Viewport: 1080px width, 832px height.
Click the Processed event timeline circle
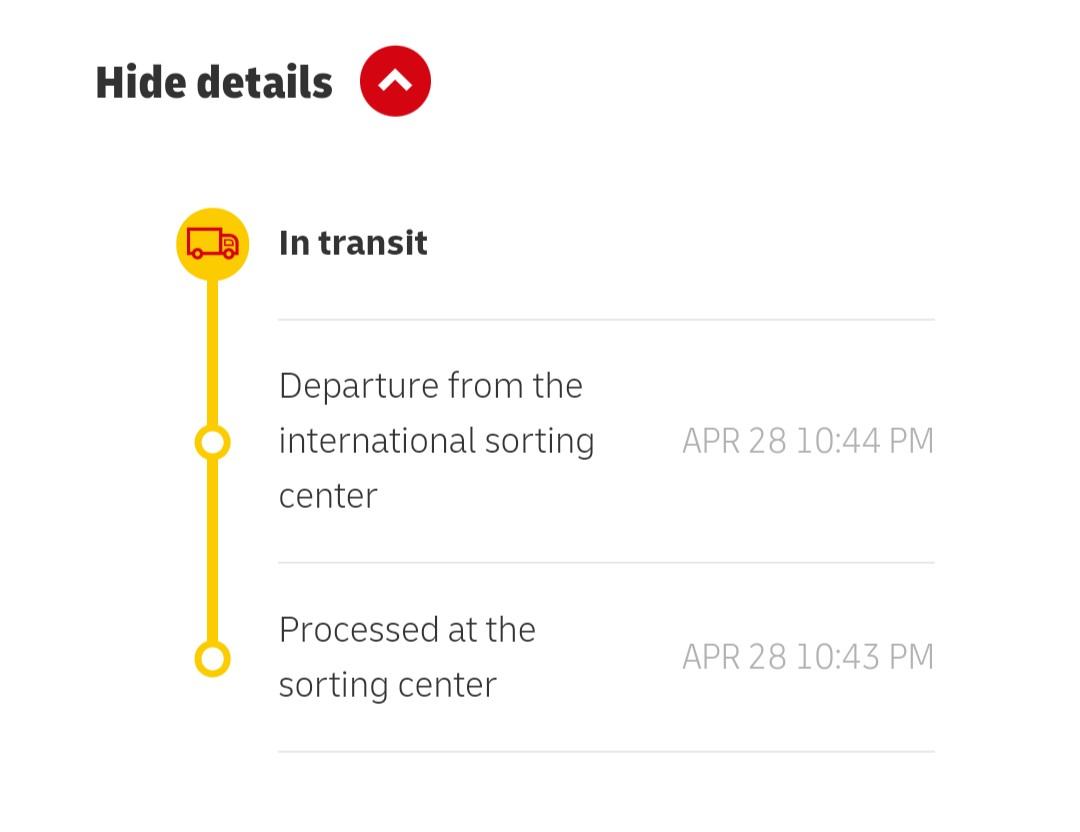click(212, 658)
